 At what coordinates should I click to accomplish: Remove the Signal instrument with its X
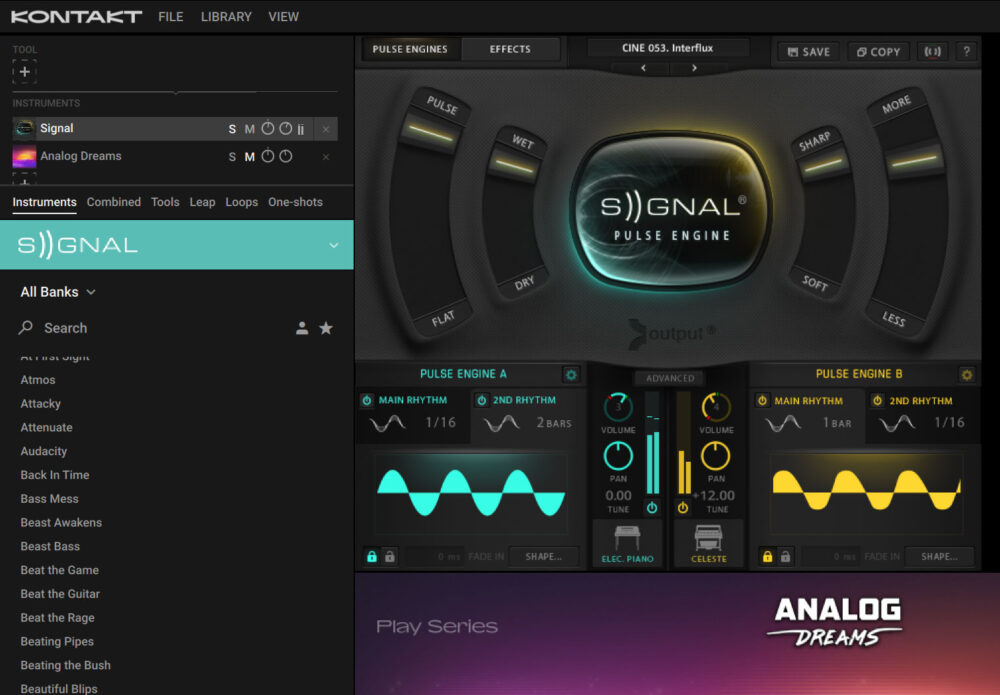coord(326,129)
